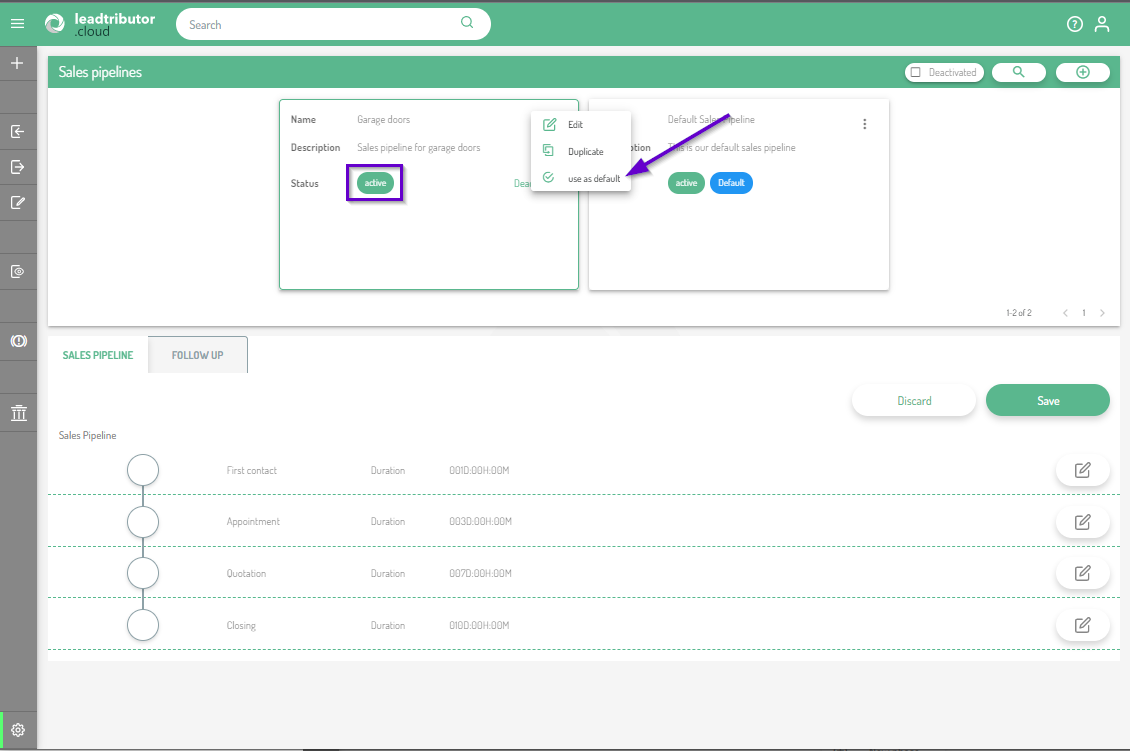This screenshot has height=751, width=1130.
Task: Click the add pipeline plus button
Action: click(x=1083, y=72)
